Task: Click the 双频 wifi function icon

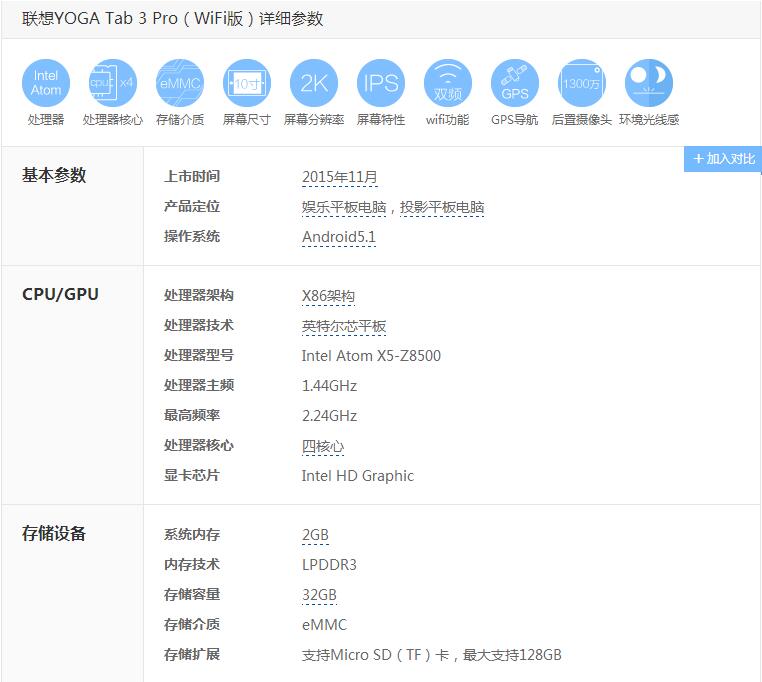Action: 448,83
